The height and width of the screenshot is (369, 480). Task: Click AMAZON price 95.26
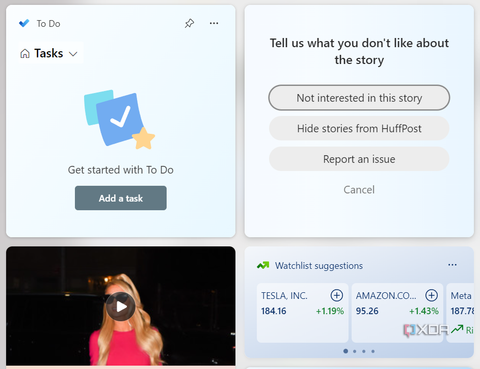(x=367, y=311)
